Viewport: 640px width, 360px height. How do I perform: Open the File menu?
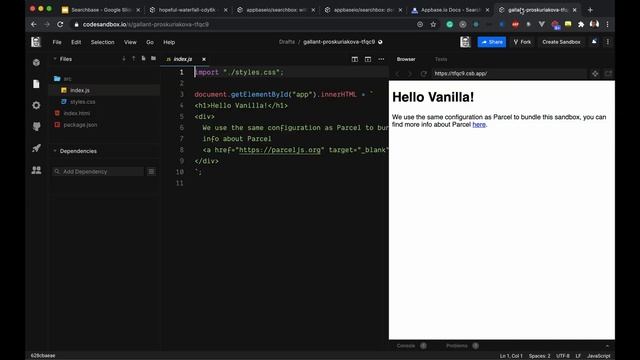pyautogui.click(x=57, y=42)
